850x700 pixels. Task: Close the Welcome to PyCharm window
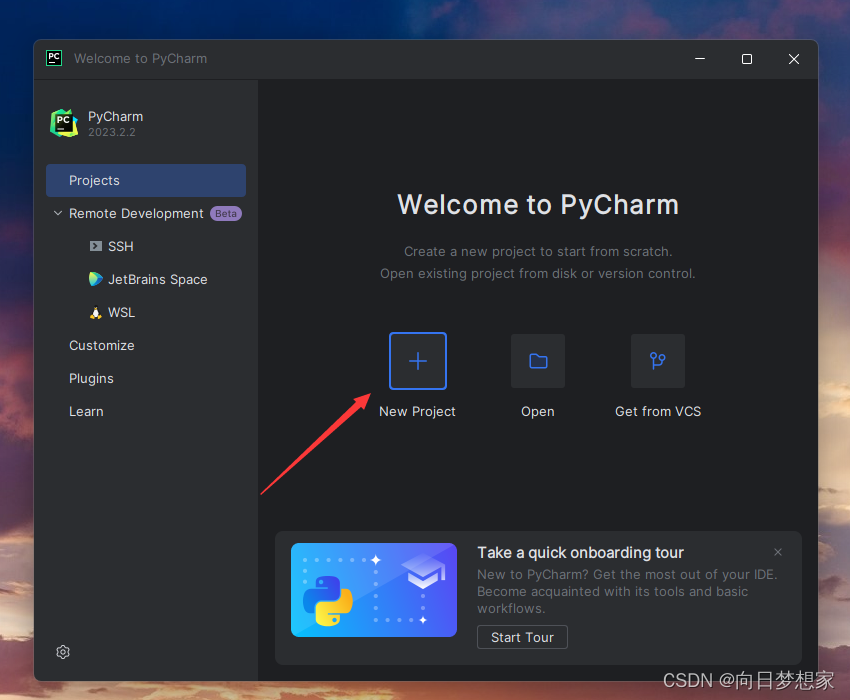794,59
